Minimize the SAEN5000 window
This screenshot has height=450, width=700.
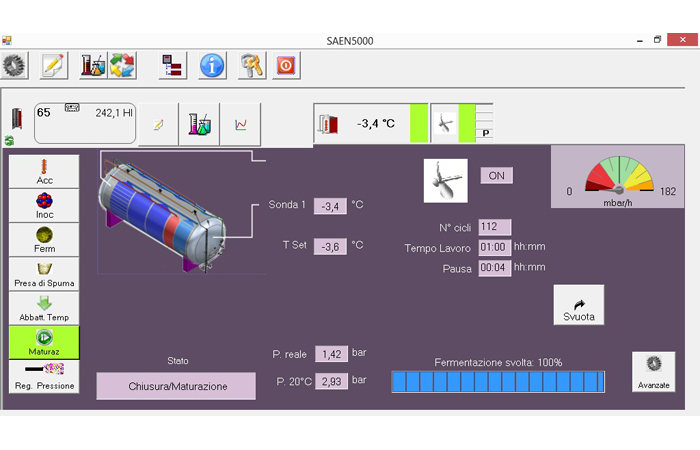640,41
